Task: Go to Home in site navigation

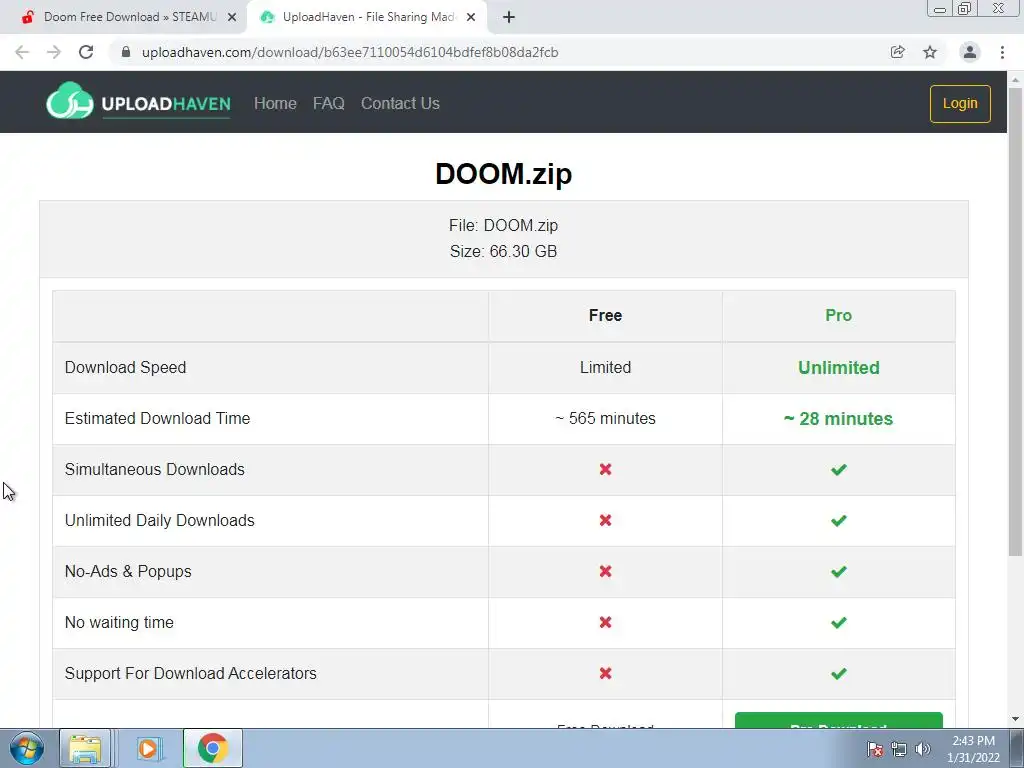Action: click(275, 103)
